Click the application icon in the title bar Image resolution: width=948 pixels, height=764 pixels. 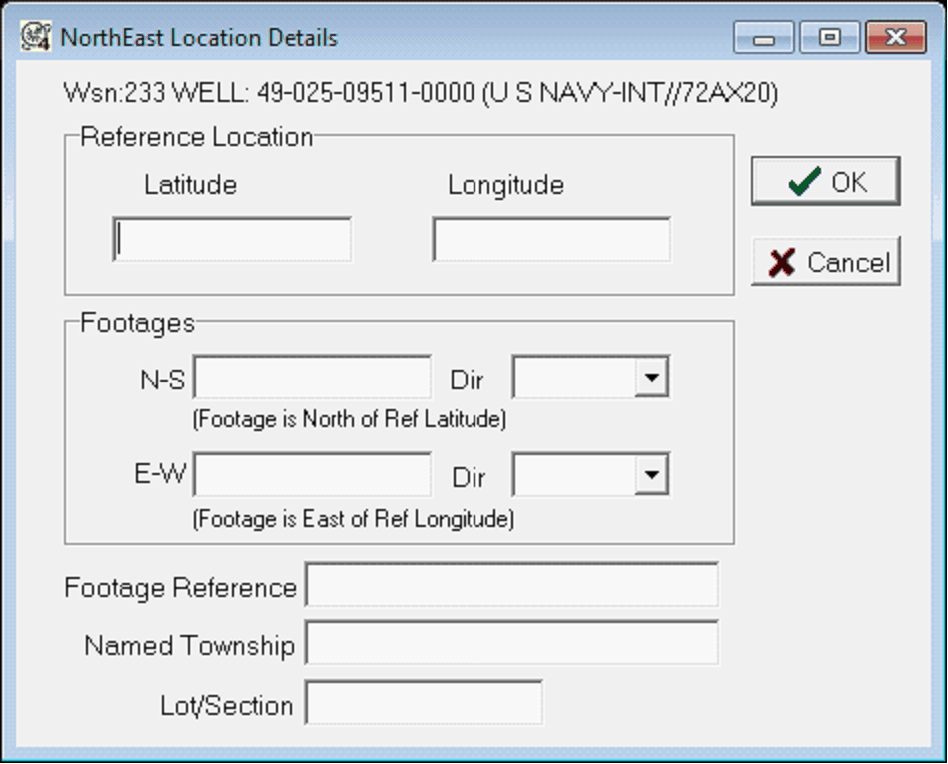tap(36, 38)
